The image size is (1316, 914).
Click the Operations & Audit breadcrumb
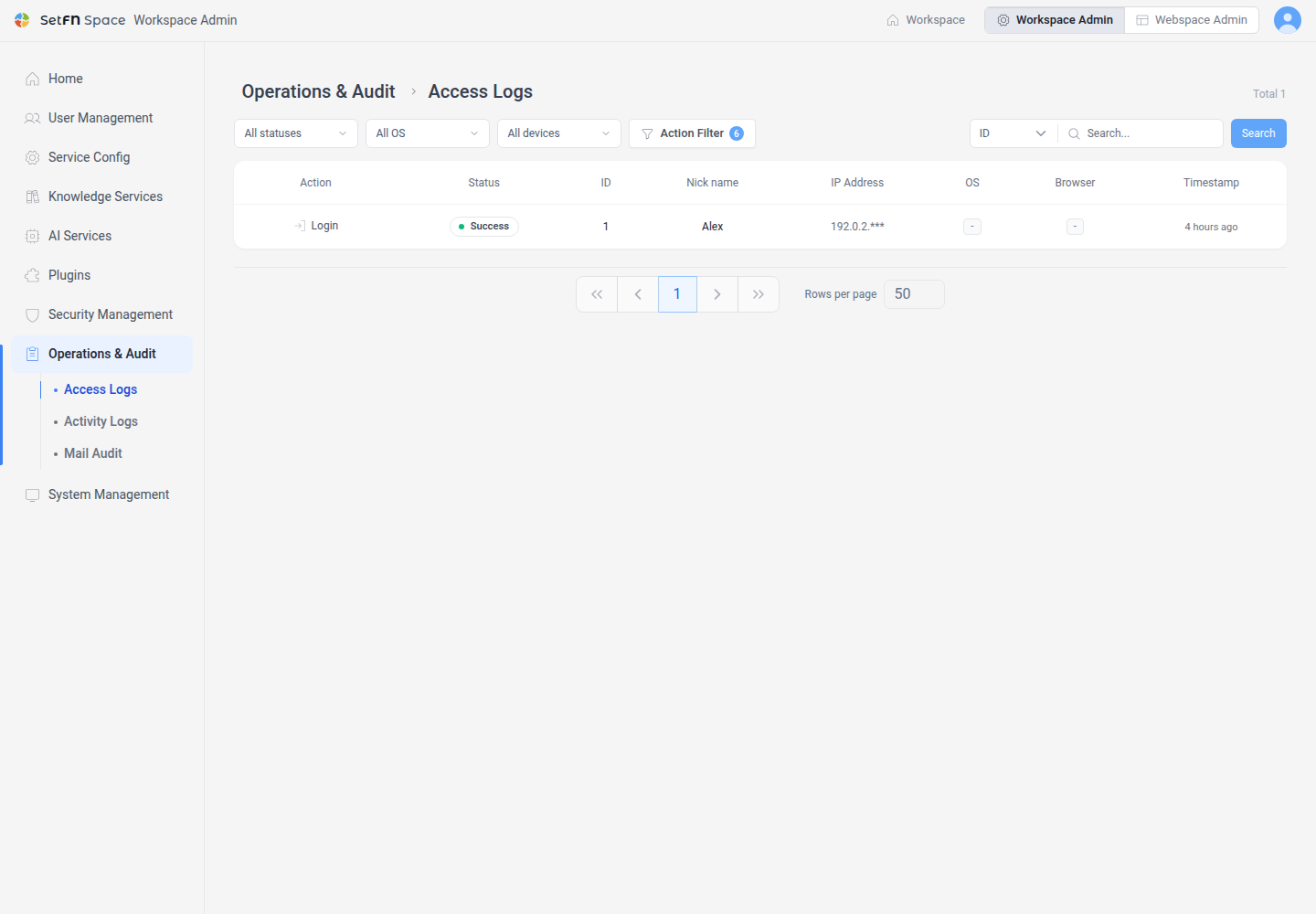click(x=318, y=91)
